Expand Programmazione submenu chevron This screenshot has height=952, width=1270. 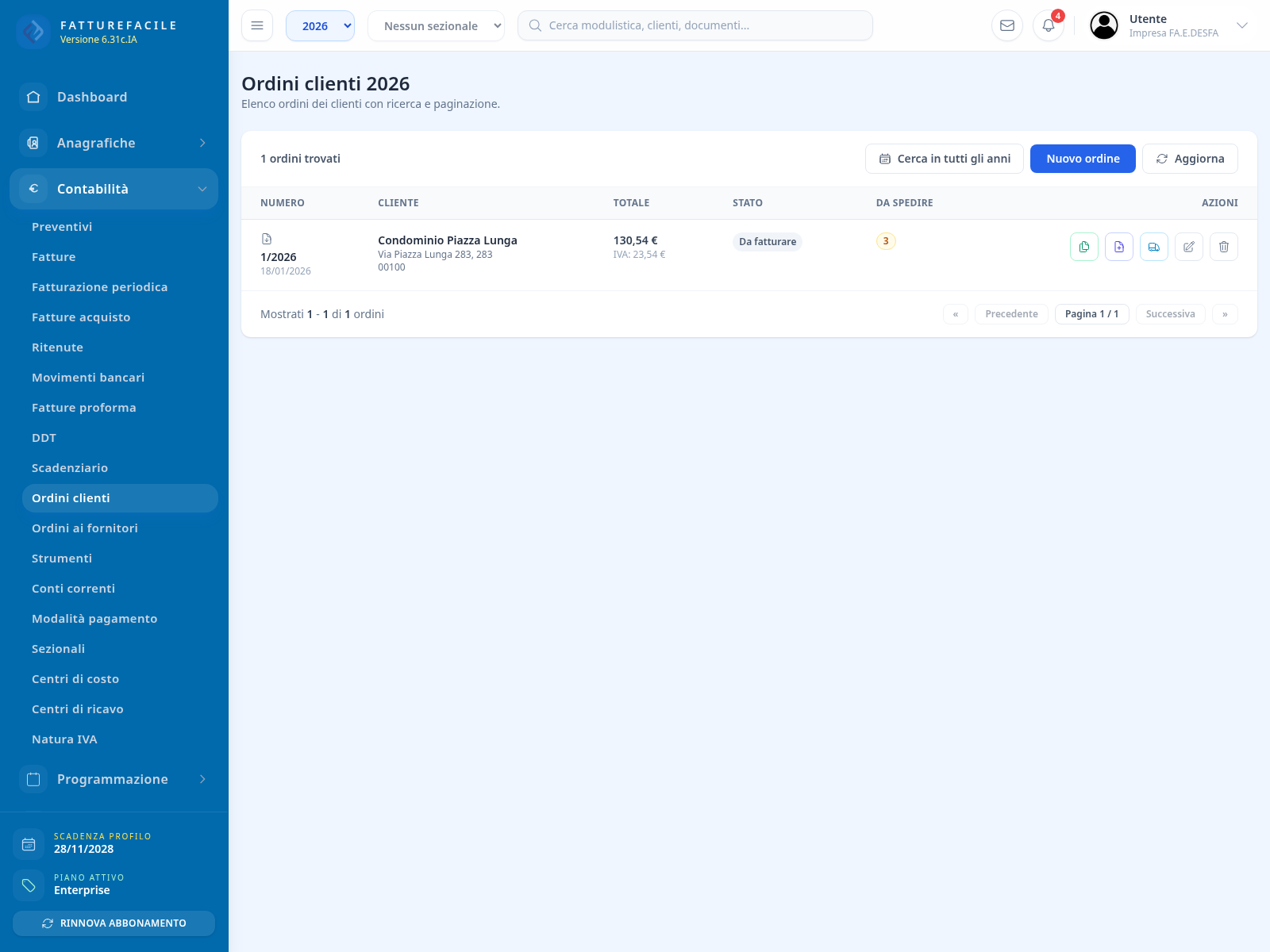(x=202, y=779)
